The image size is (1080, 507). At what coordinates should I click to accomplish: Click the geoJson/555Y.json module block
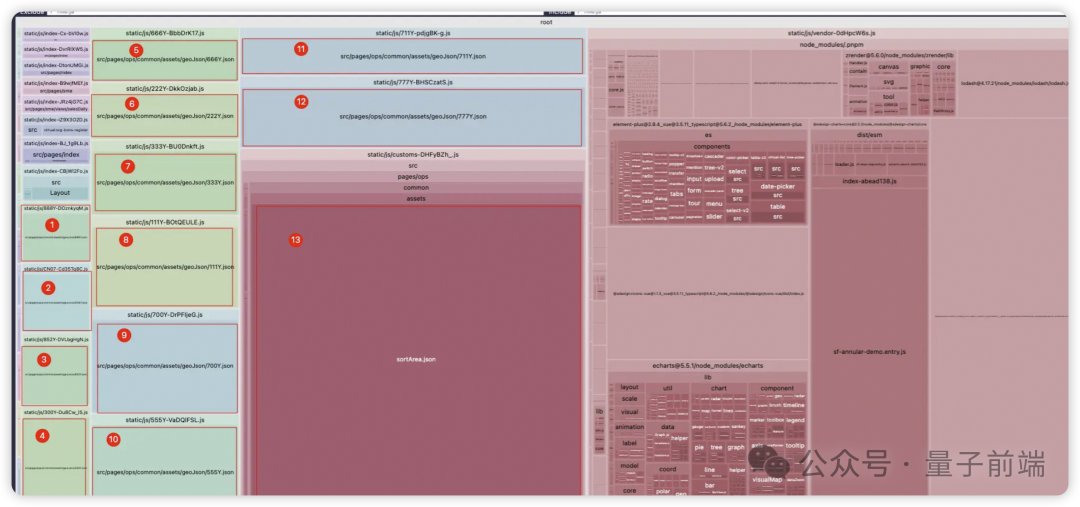165,462
